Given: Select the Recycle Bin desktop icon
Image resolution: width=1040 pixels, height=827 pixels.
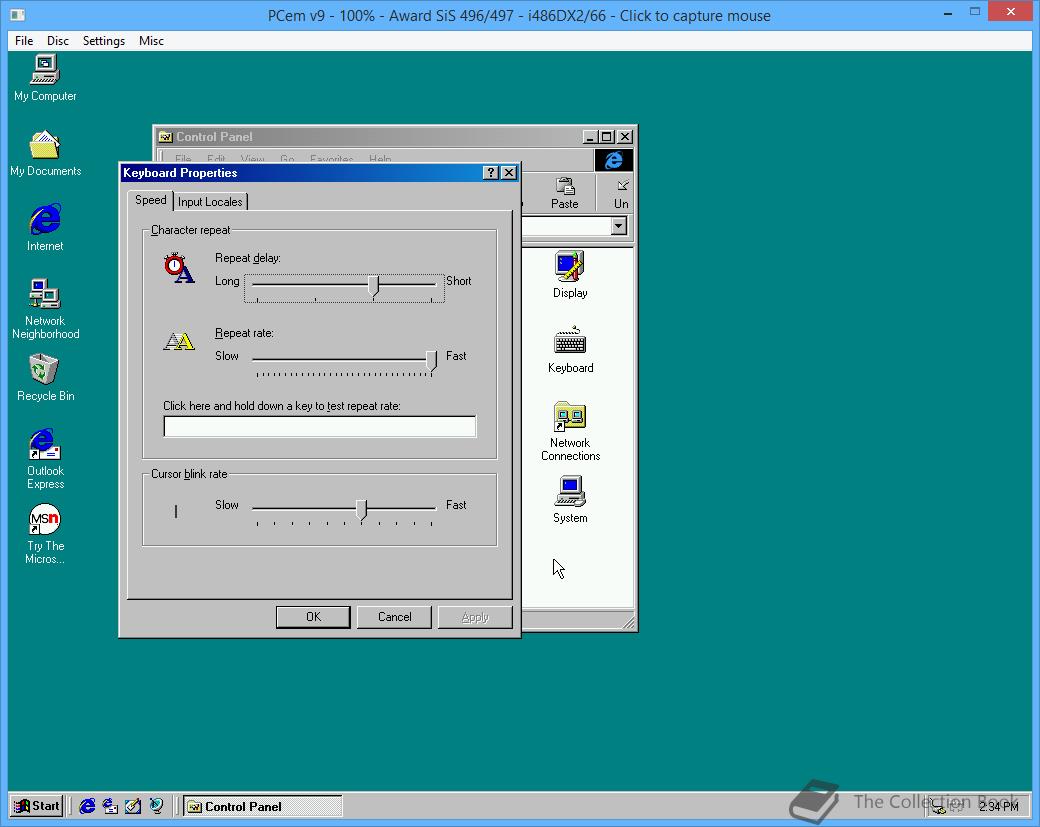Looking at the screenshot, I should point(44,377).
